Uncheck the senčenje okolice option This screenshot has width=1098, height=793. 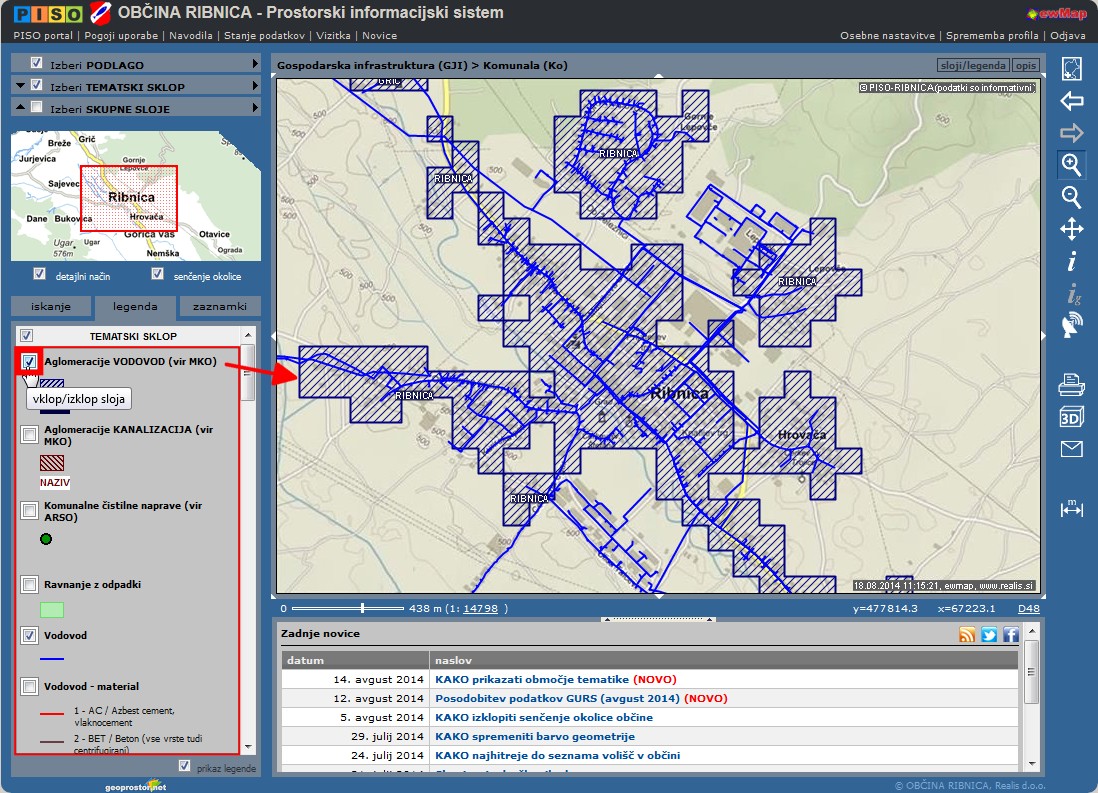coord(157,275)
